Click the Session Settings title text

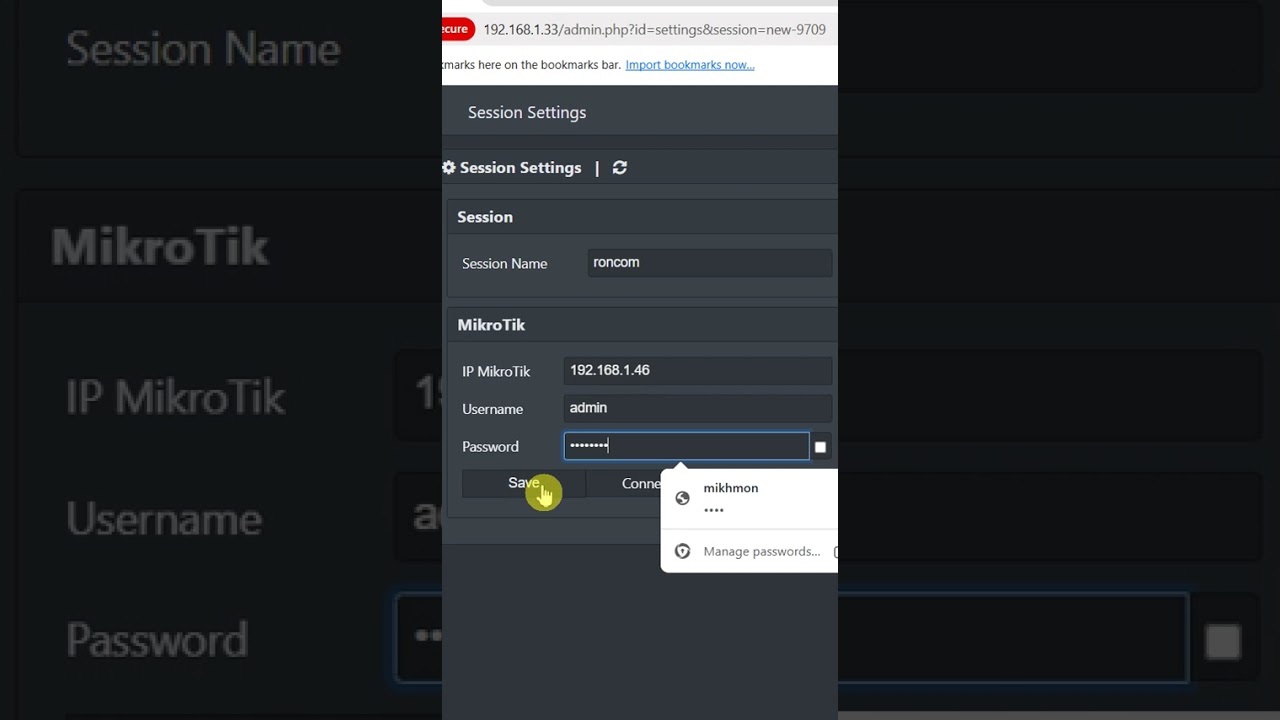tap(527, 112)
